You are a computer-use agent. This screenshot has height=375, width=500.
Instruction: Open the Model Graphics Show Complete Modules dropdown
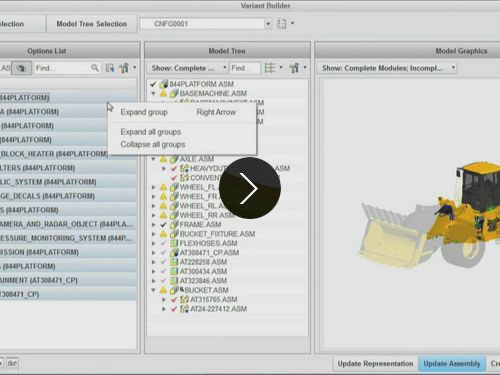[386, 68]
